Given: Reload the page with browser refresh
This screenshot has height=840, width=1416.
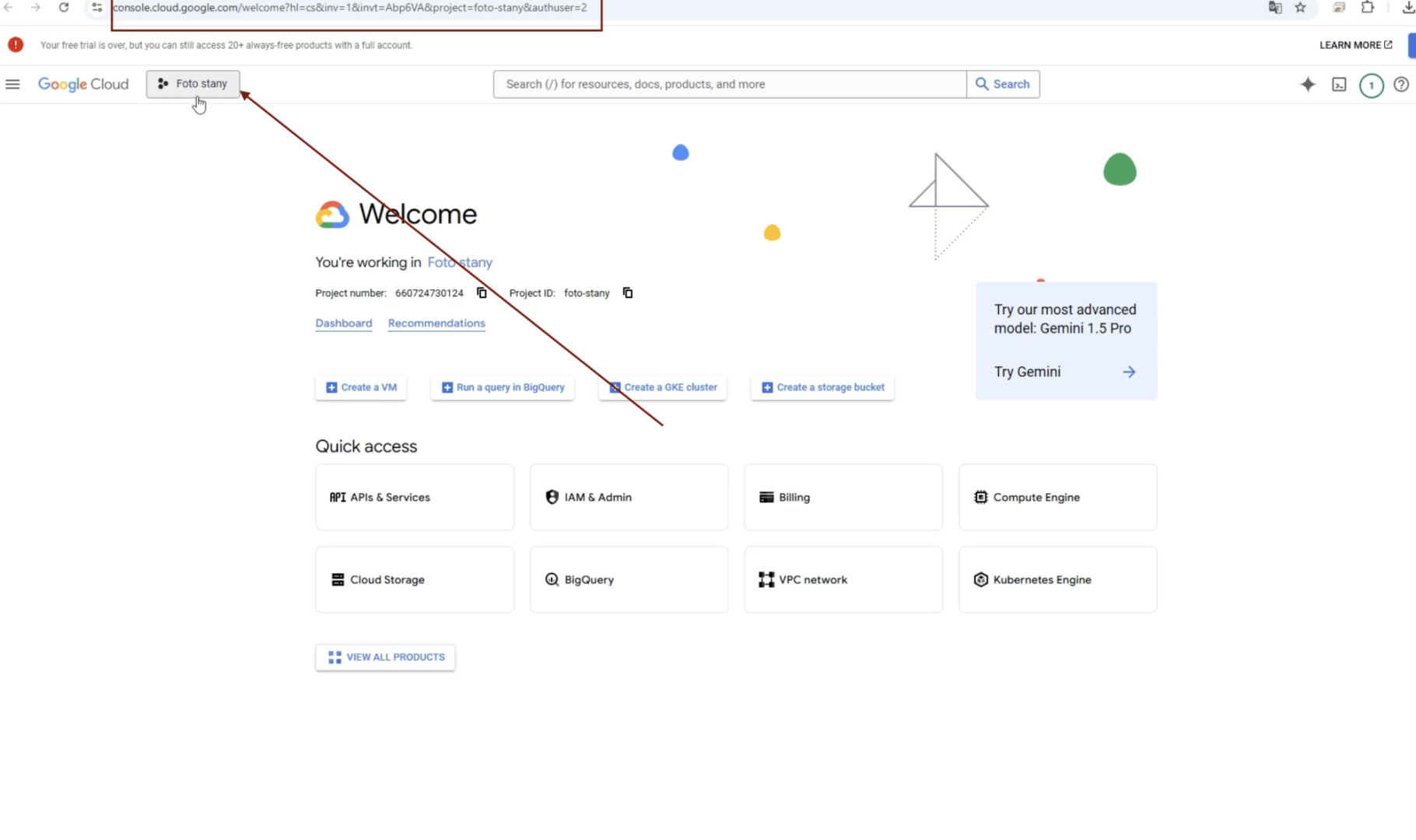Looking at the screenshot, I should point(64,8).
